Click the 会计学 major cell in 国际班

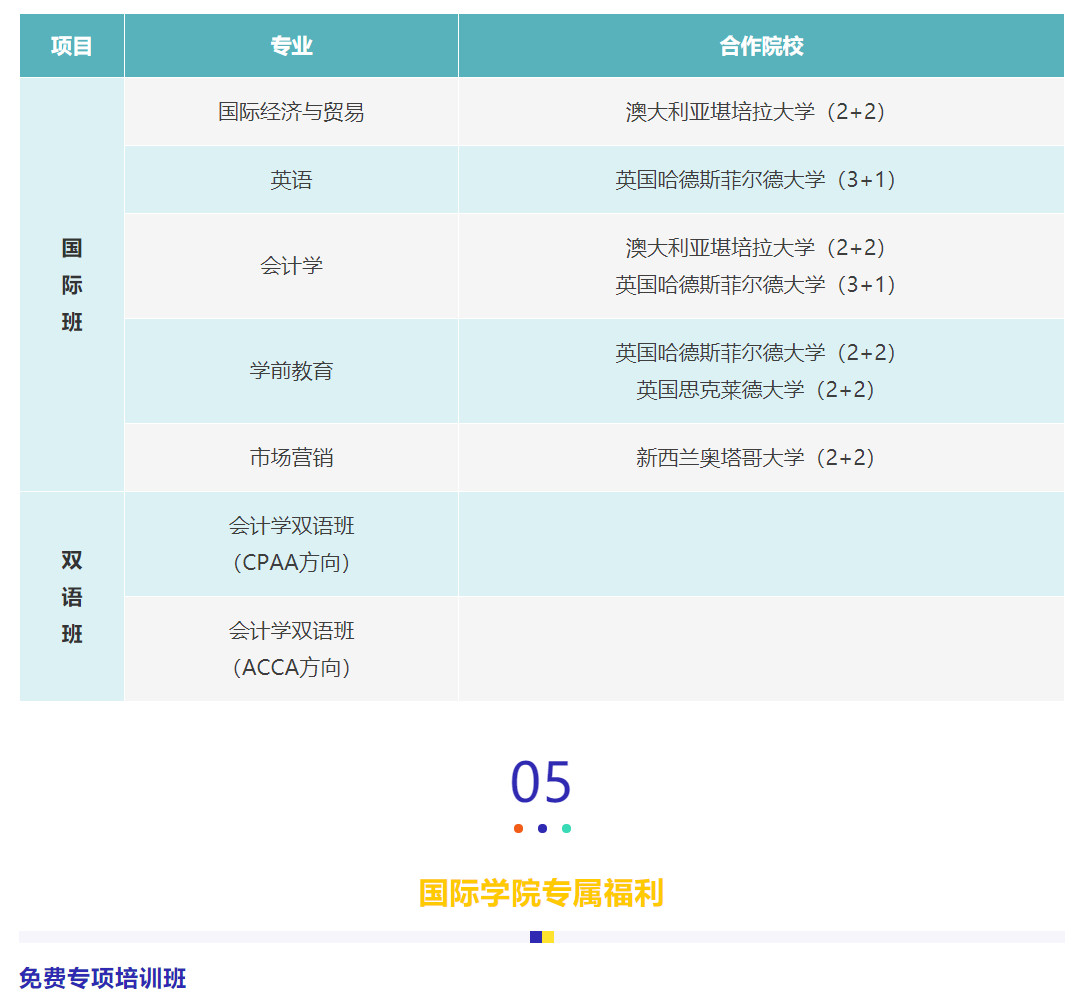(291, 266)
